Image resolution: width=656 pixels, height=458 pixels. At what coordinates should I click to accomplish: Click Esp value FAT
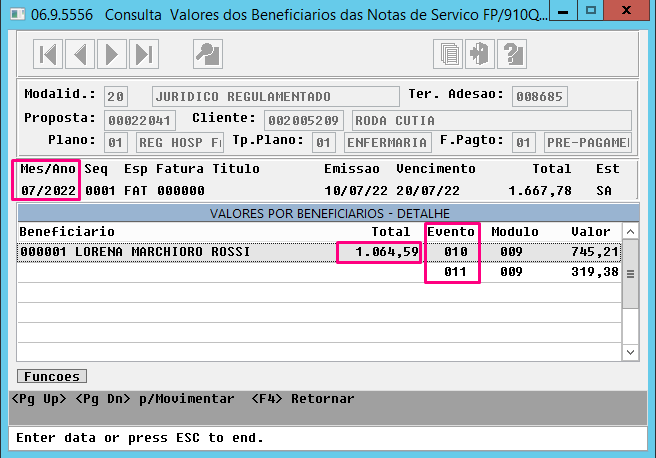136,191
